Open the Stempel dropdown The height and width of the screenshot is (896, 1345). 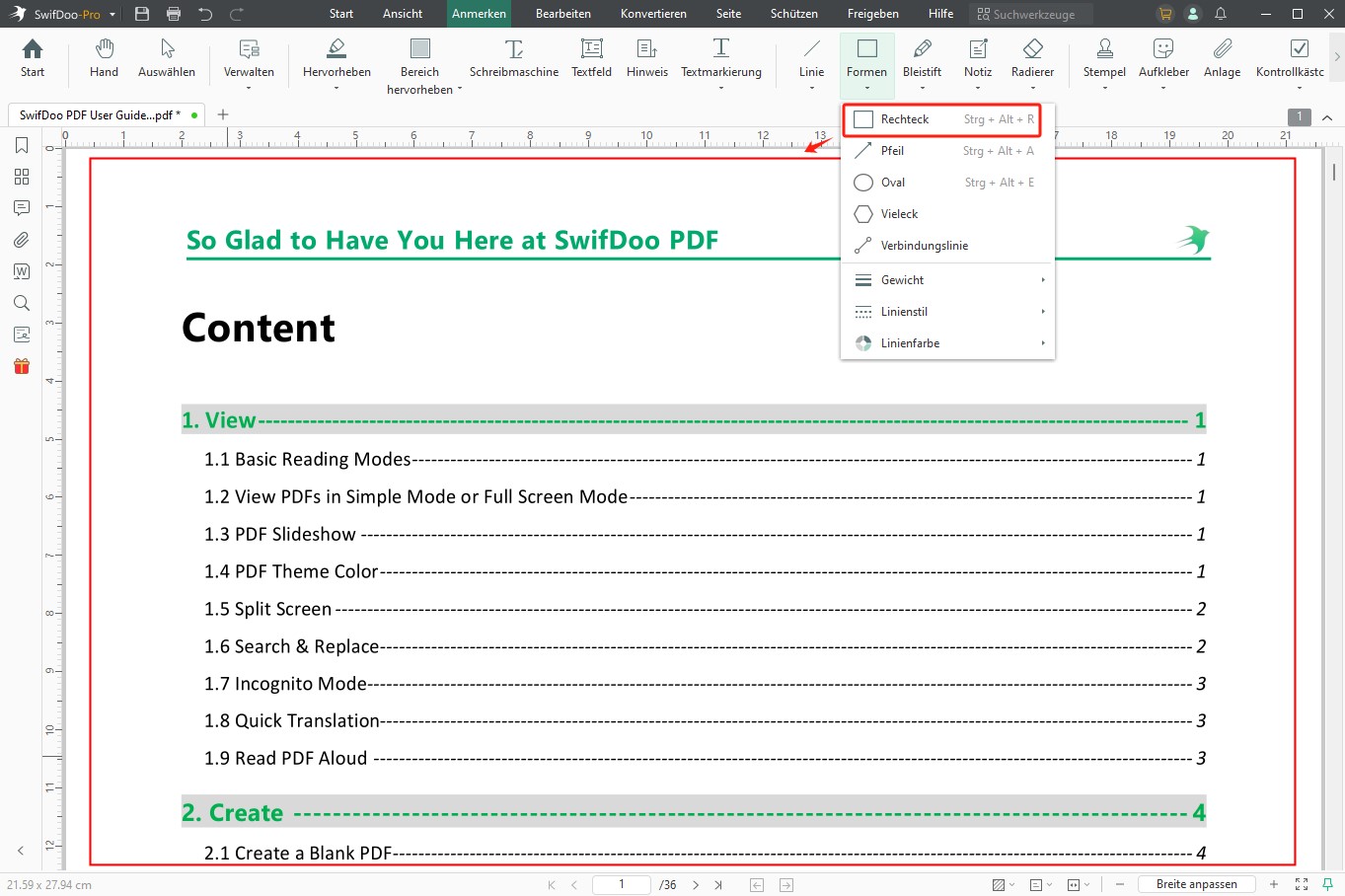[1104, 89]
